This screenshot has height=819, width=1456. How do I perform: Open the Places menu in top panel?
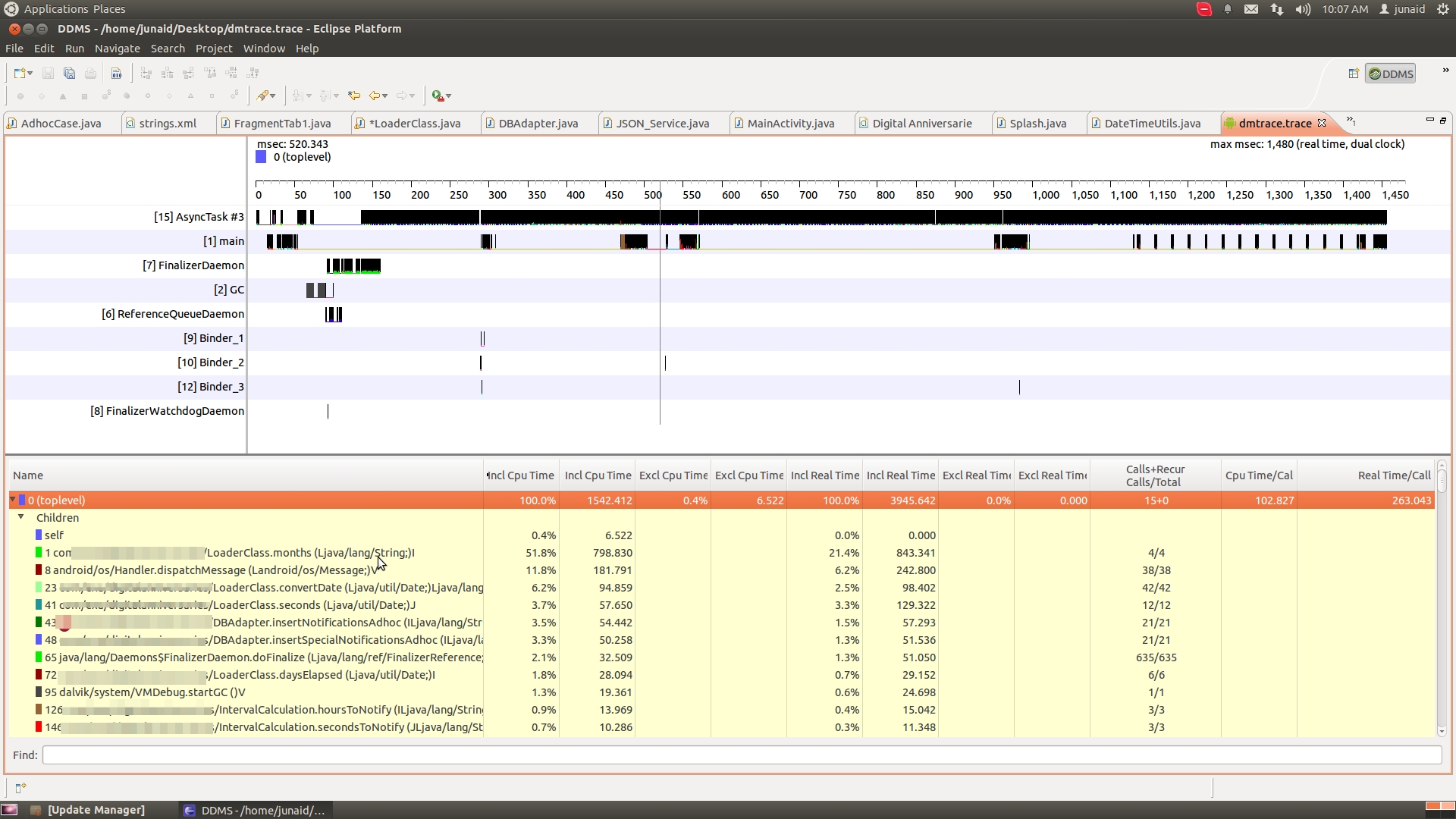(x=109, y=9)
